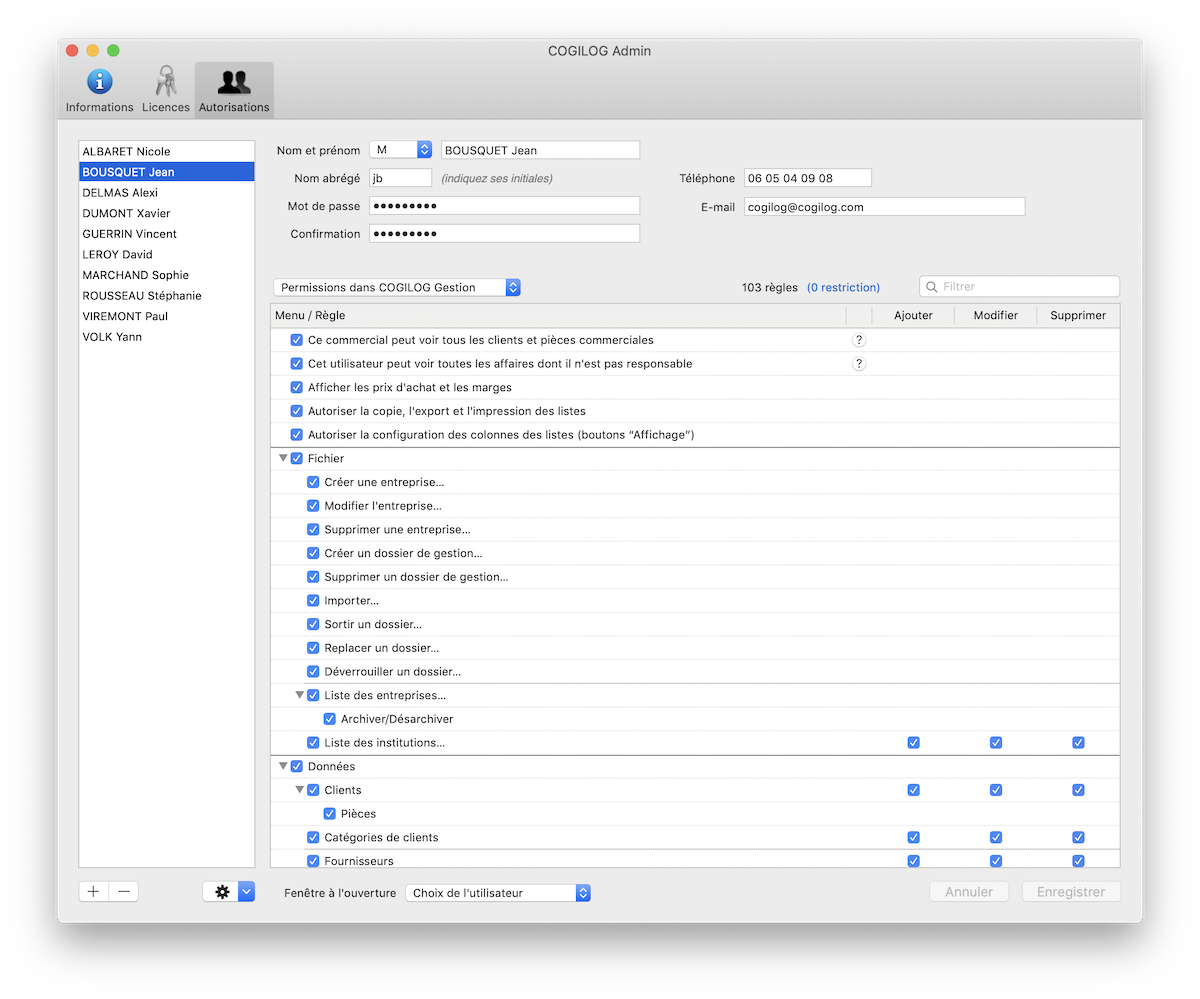Click the Mot de passe field
This screenshot has height=999, width=1200.
coord(505,206)
